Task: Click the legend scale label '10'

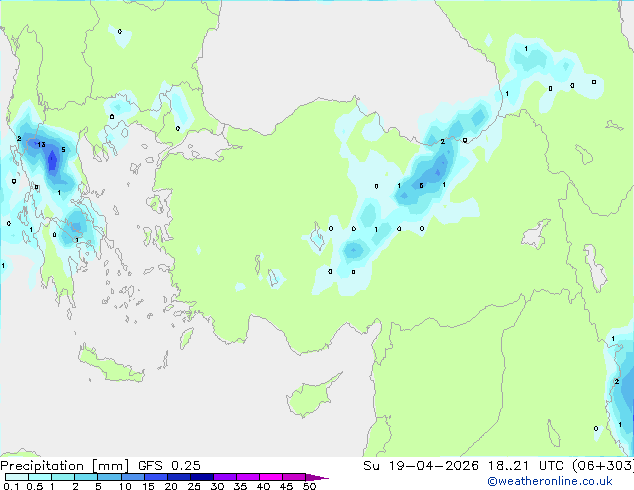Action: click(125, 486)
